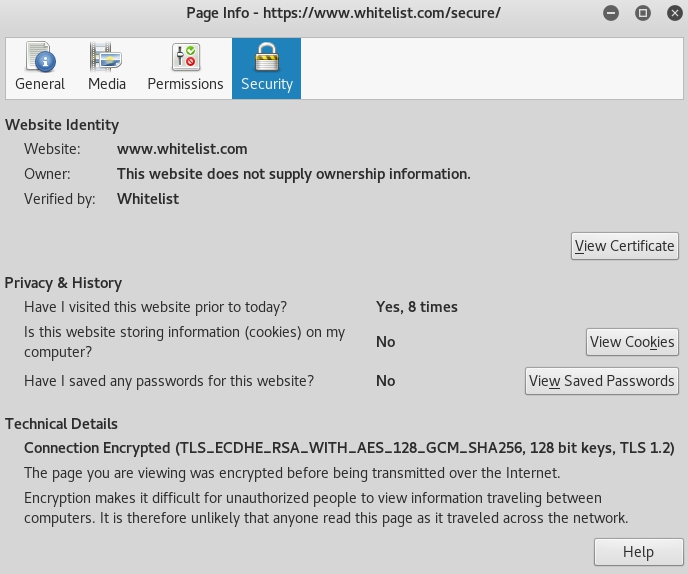688x574 pixels.
Task: Close the Page Info window
Action: tap(675, 13)
